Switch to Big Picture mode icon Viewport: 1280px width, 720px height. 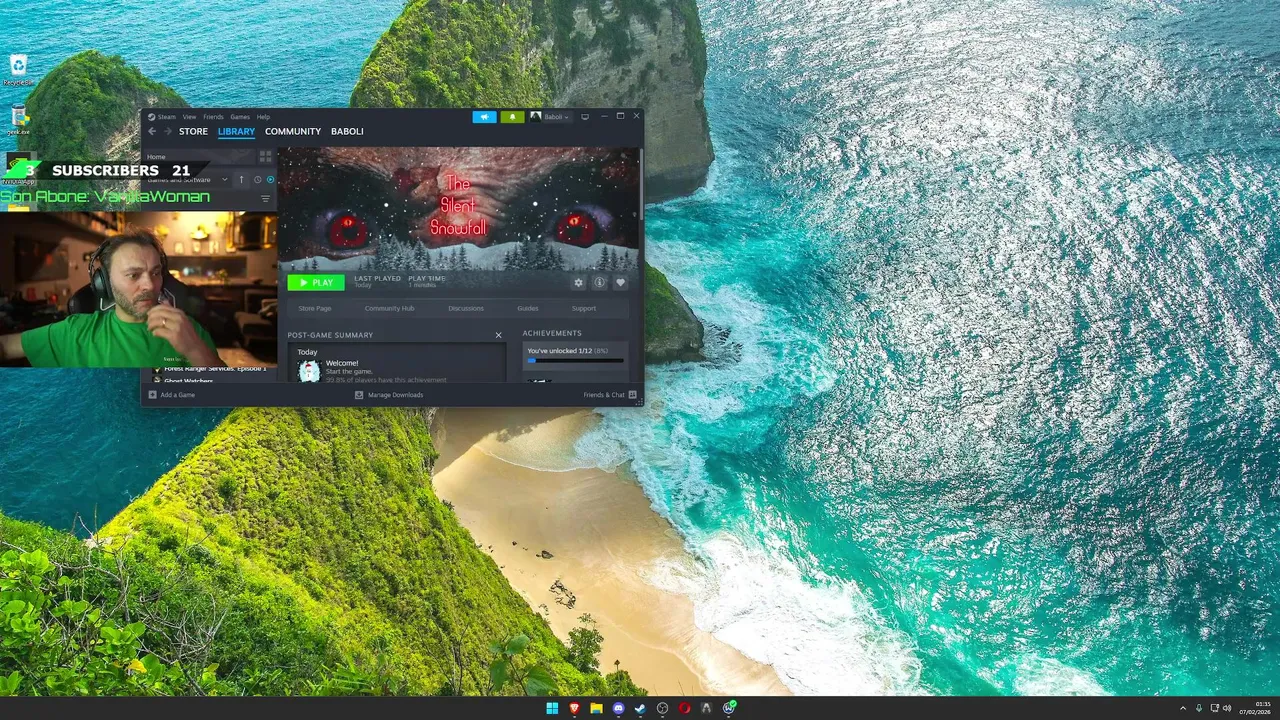coord(585,117)
